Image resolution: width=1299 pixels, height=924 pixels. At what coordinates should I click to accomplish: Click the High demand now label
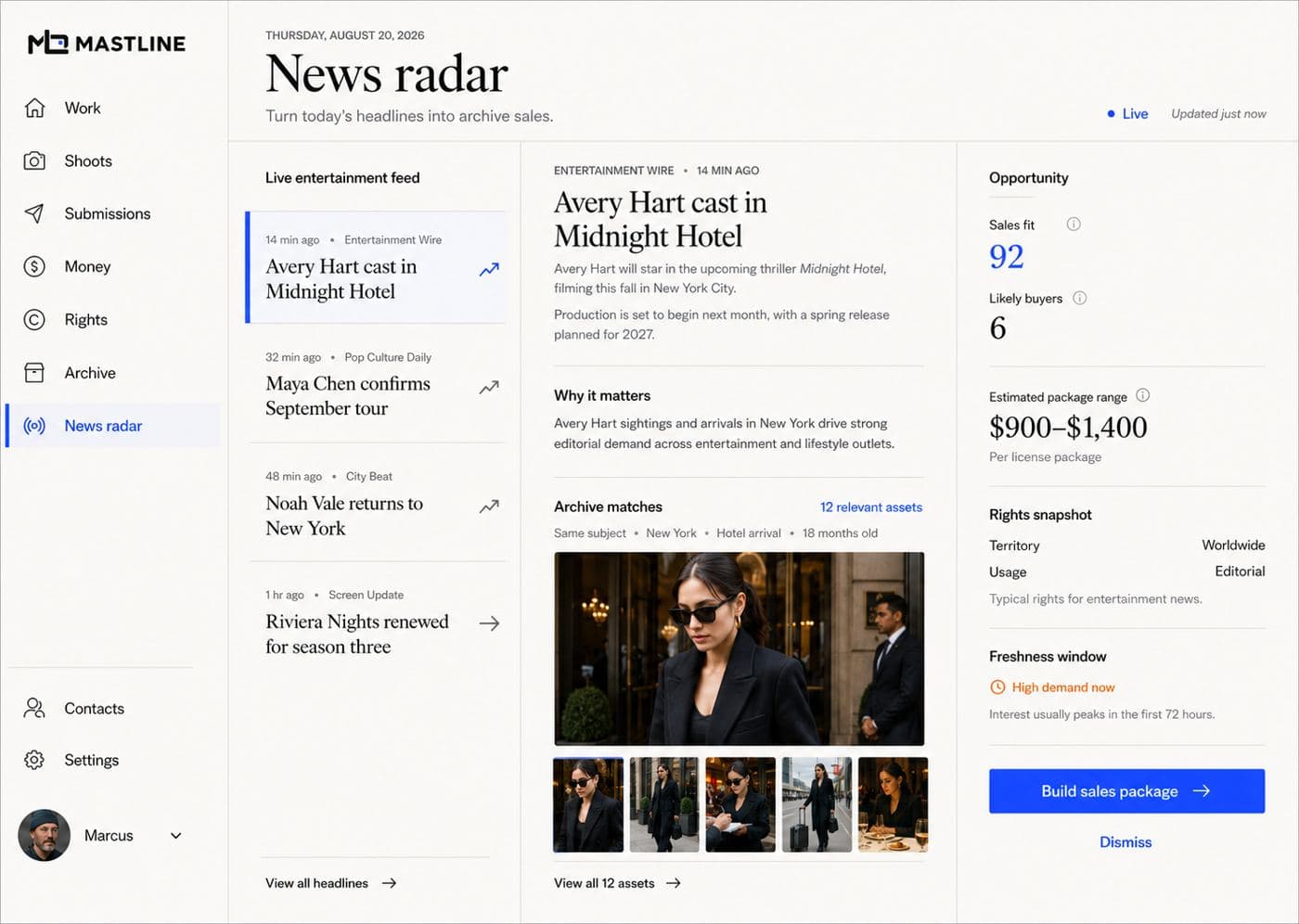coord(1063,687)
